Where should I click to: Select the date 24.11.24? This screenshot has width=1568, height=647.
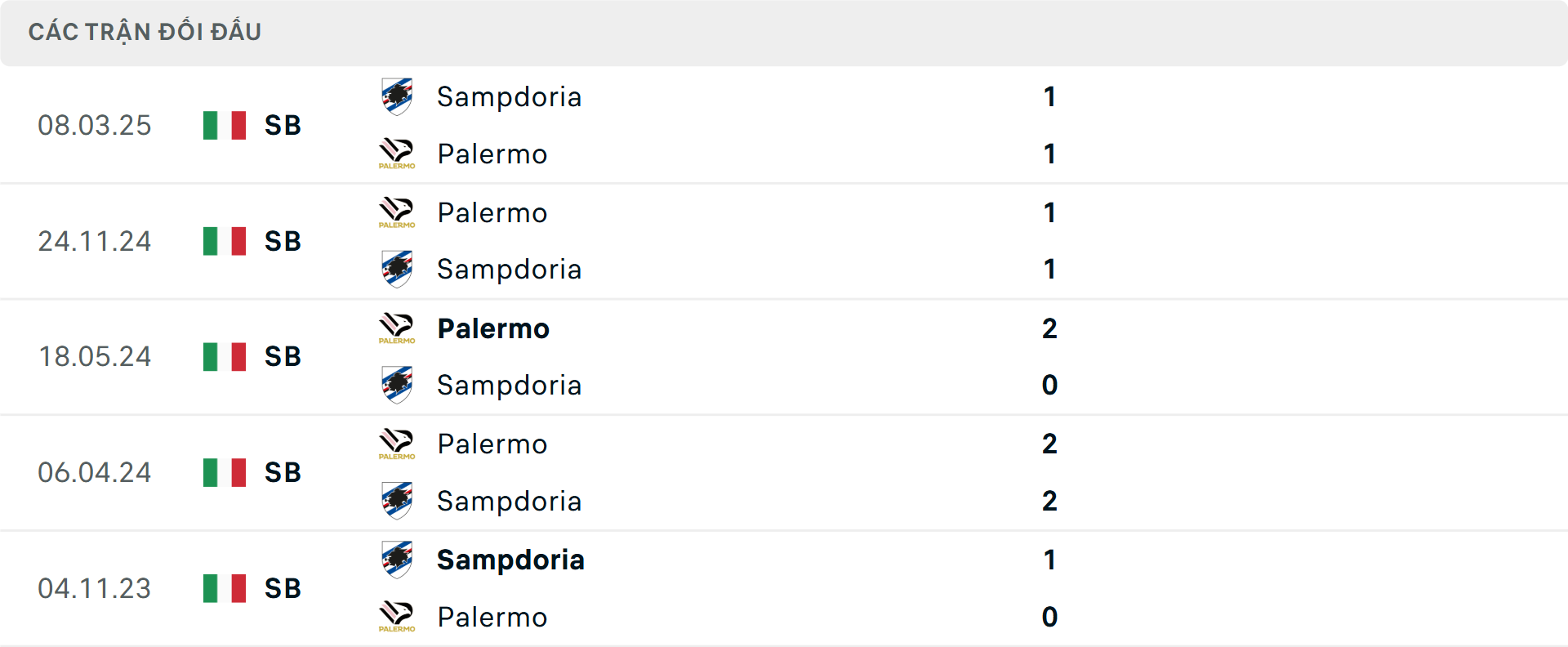(95, 241)
